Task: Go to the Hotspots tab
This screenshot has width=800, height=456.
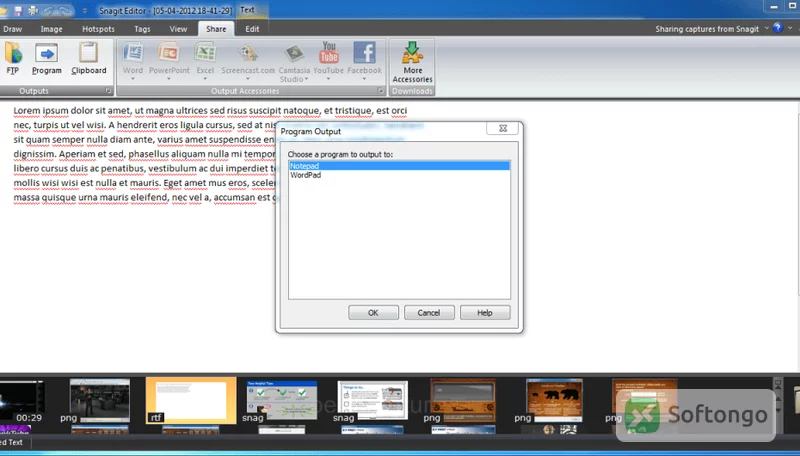Action: pos(98,29)
